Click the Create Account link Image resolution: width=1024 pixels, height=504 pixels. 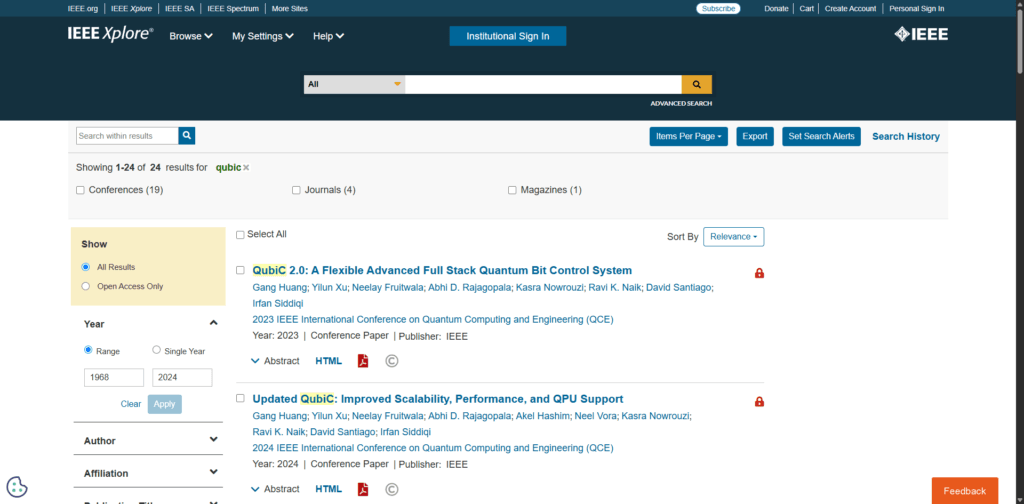tap(850, 8)
